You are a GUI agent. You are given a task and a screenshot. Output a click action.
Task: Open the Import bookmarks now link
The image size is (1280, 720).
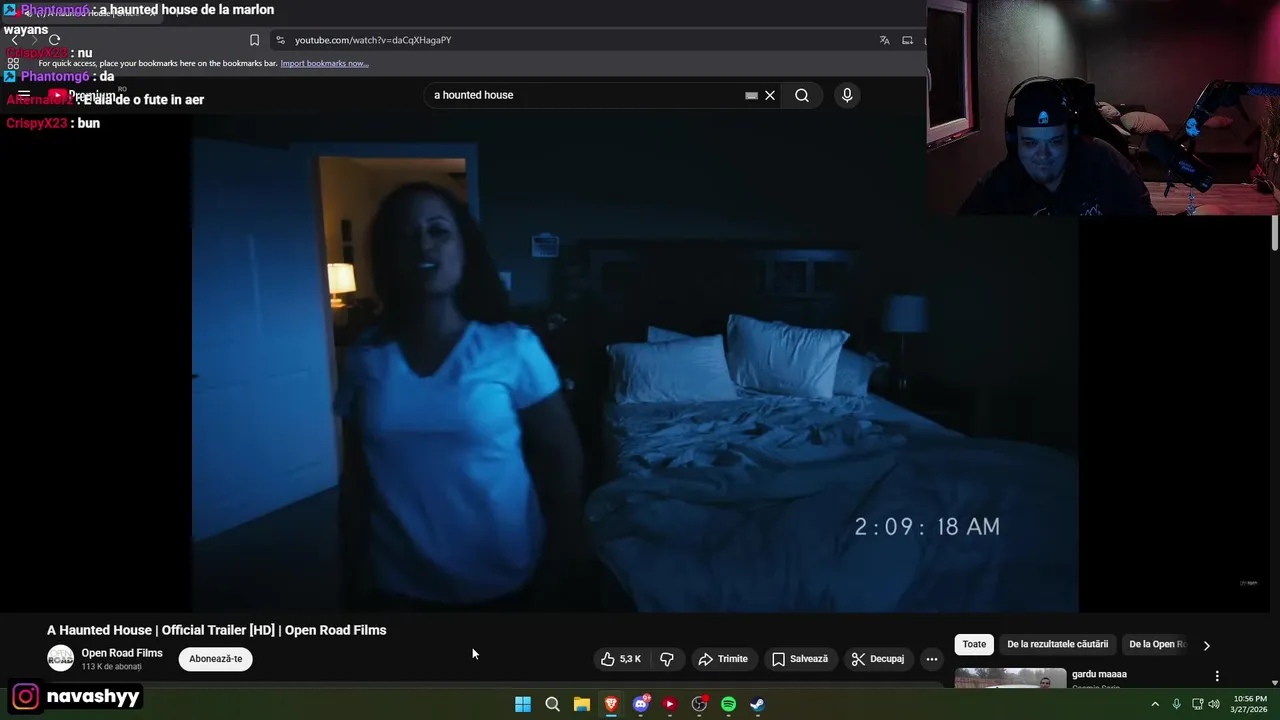coord(324,63)
